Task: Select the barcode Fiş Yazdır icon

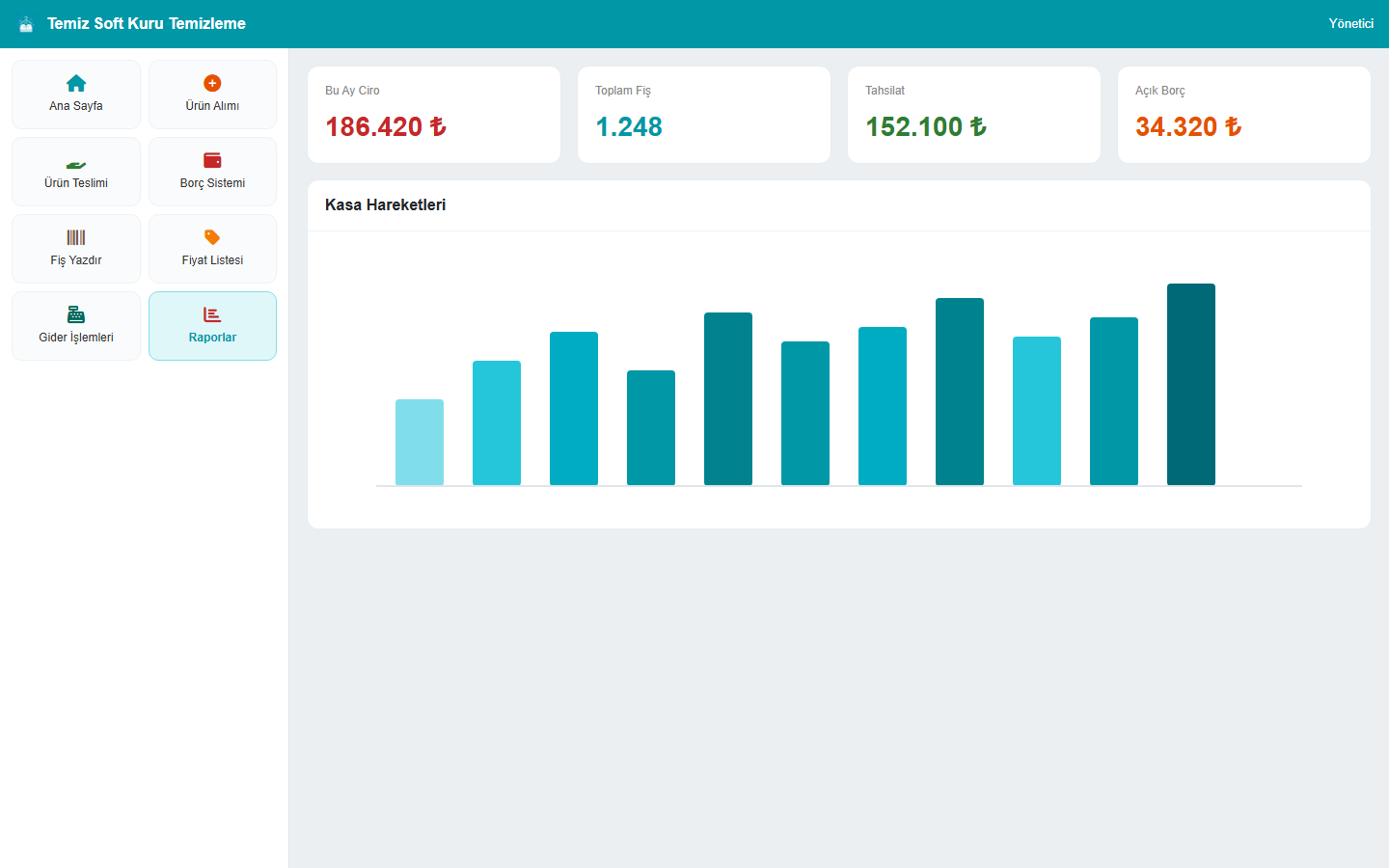Action: (x=76, y=237)
